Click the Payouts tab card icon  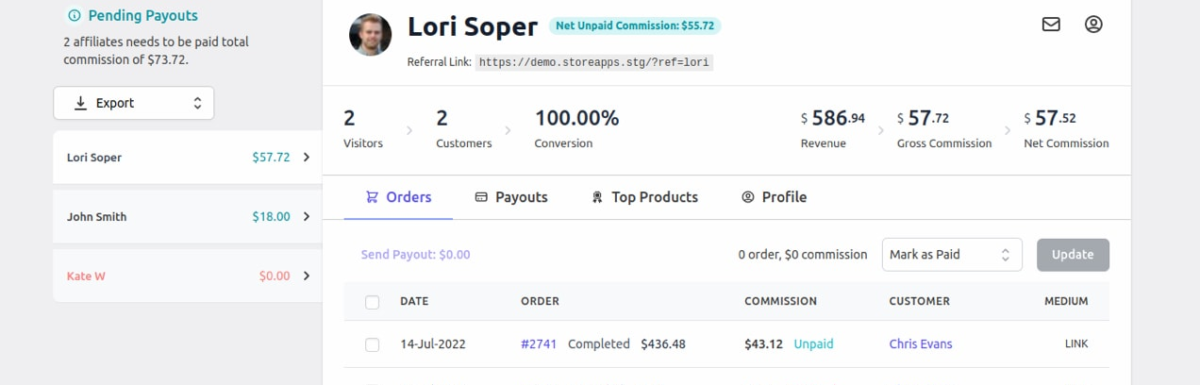(481, 197)
